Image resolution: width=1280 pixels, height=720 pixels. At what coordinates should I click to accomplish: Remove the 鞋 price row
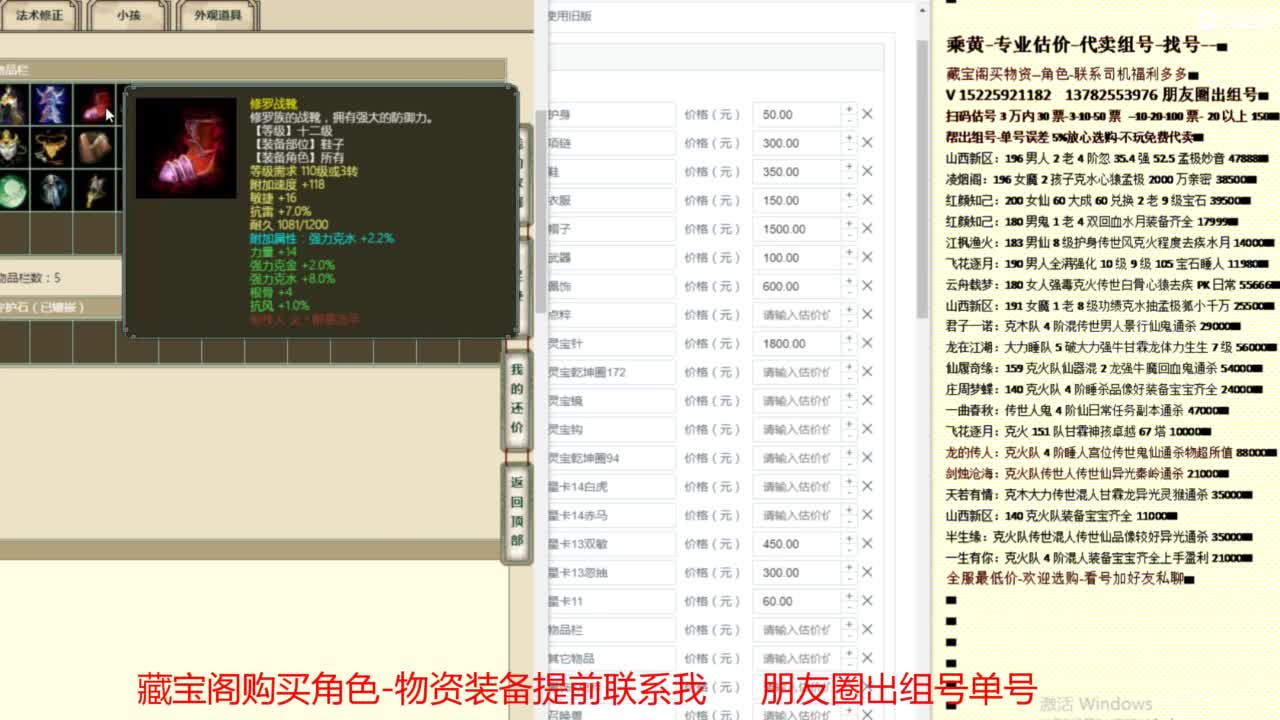tap(867, 172)
